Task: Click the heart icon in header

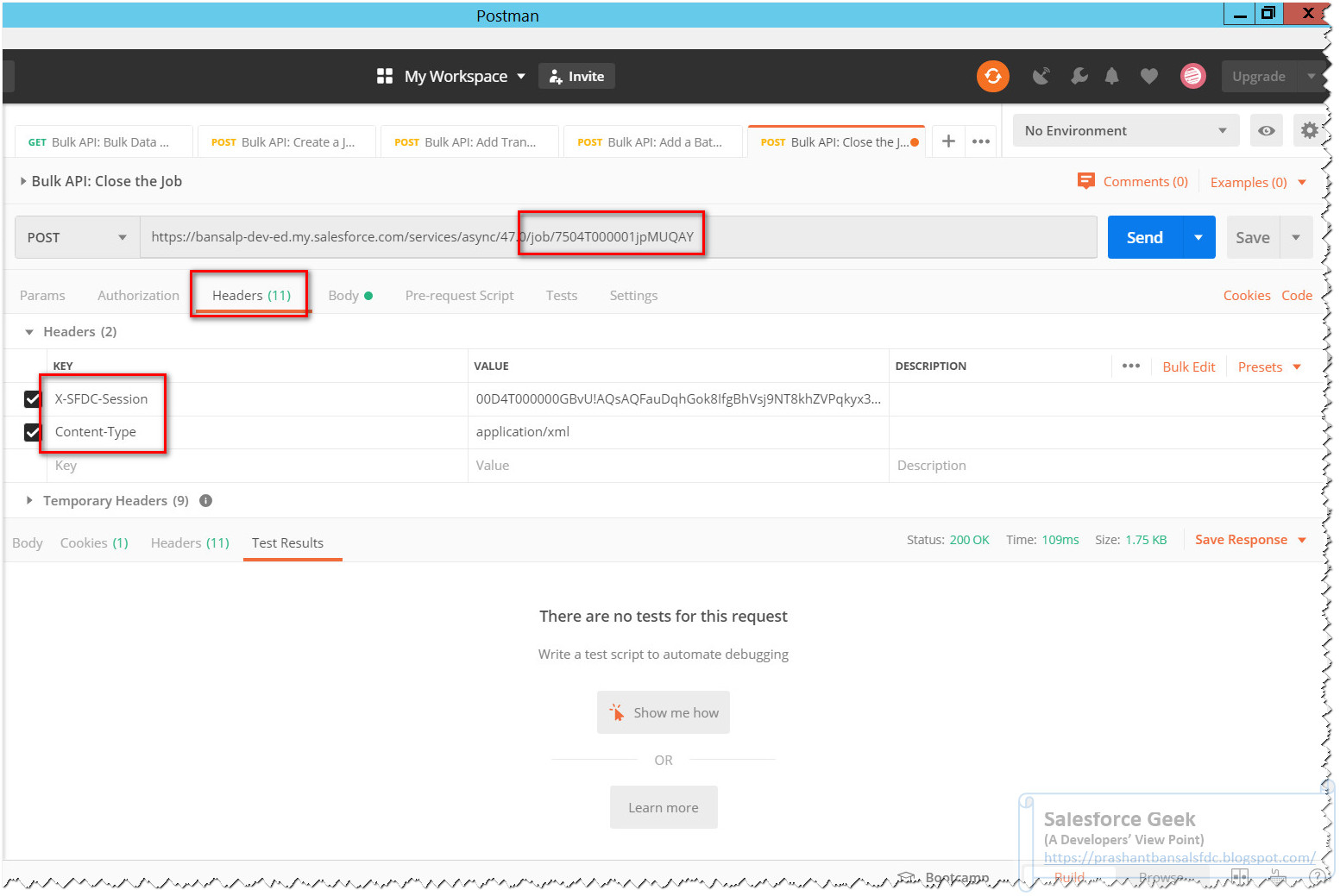Action: pos(1148,76)
